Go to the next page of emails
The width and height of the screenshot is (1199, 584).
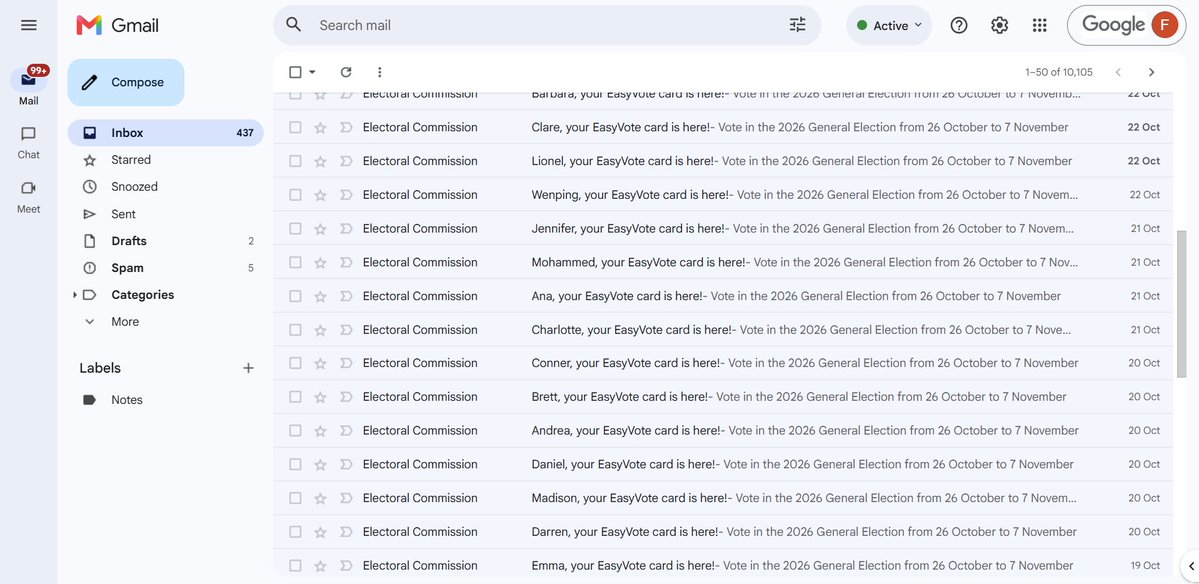[1152, 72]
